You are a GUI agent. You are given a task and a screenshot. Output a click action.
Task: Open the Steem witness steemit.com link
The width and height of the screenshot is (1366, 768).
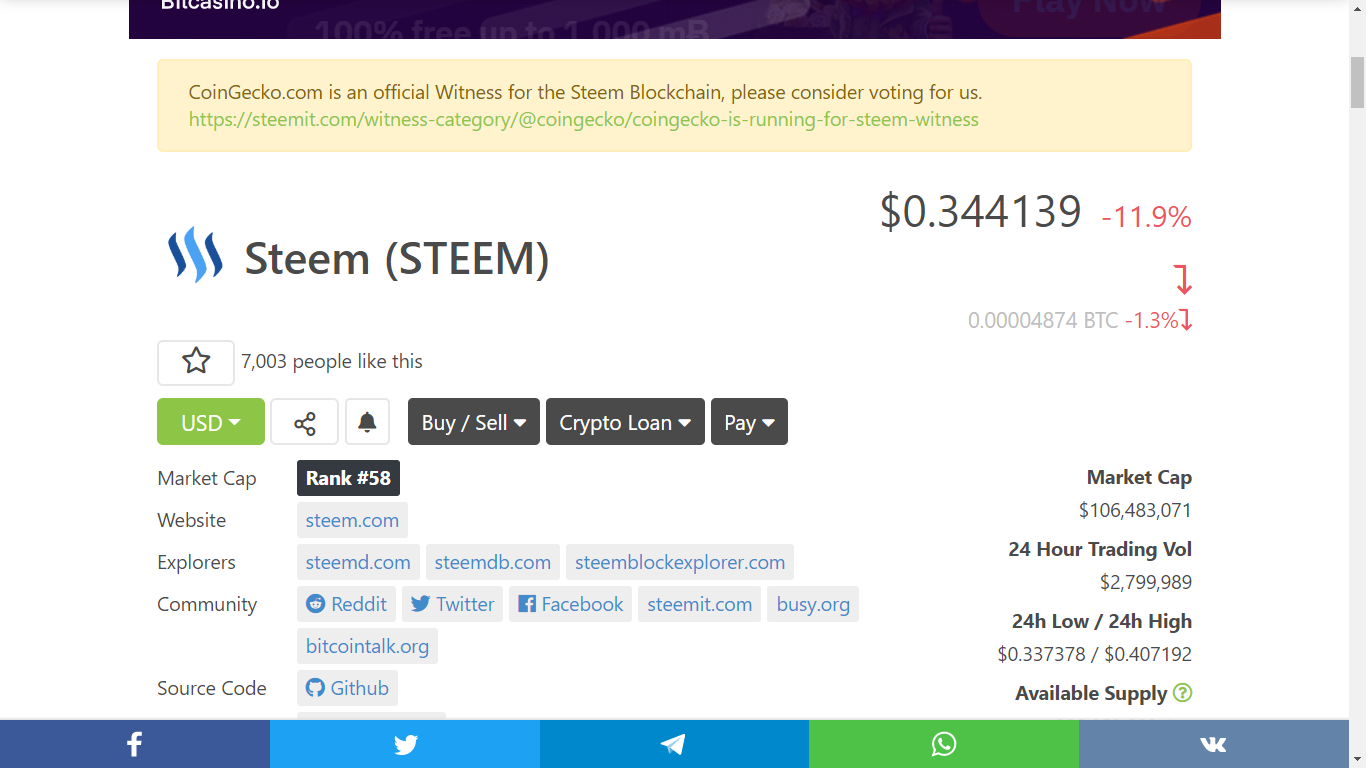[584, 119]
